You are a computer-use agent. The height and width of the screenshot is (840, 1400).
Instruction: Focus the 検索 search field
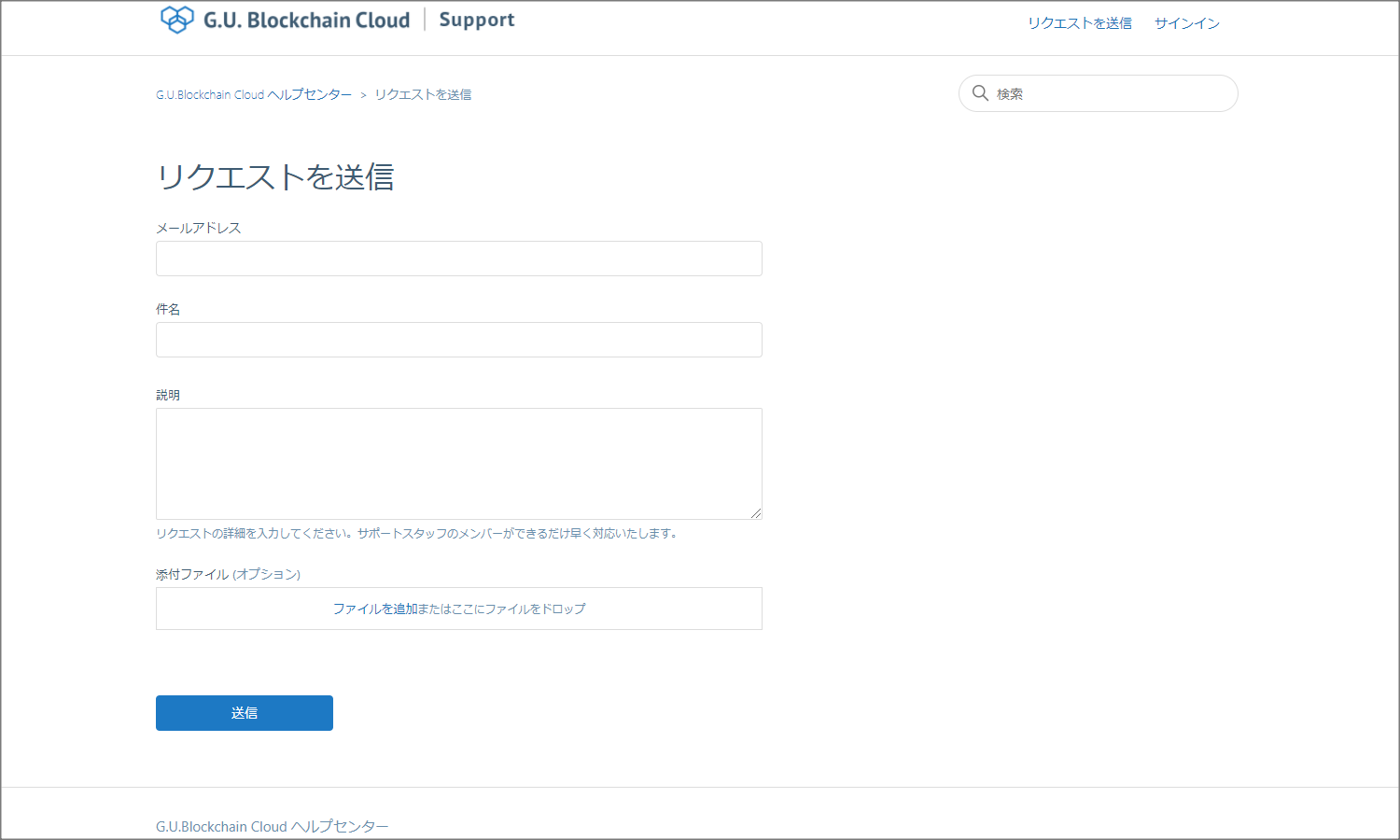point(1099,93)
